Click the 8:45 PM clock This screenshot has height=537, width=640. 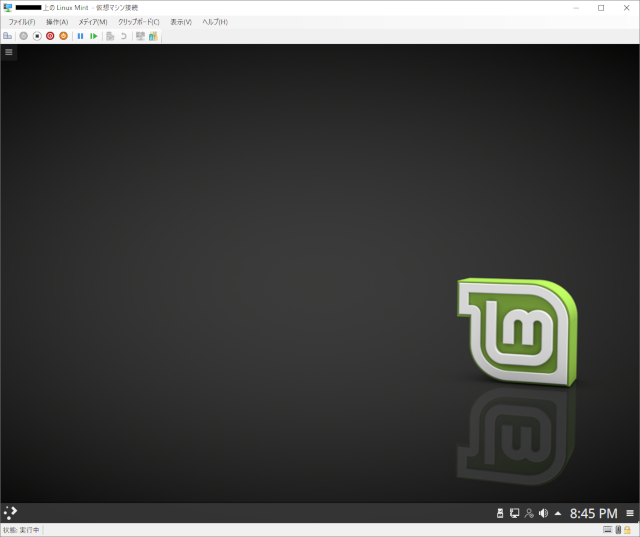pos(593,513)
